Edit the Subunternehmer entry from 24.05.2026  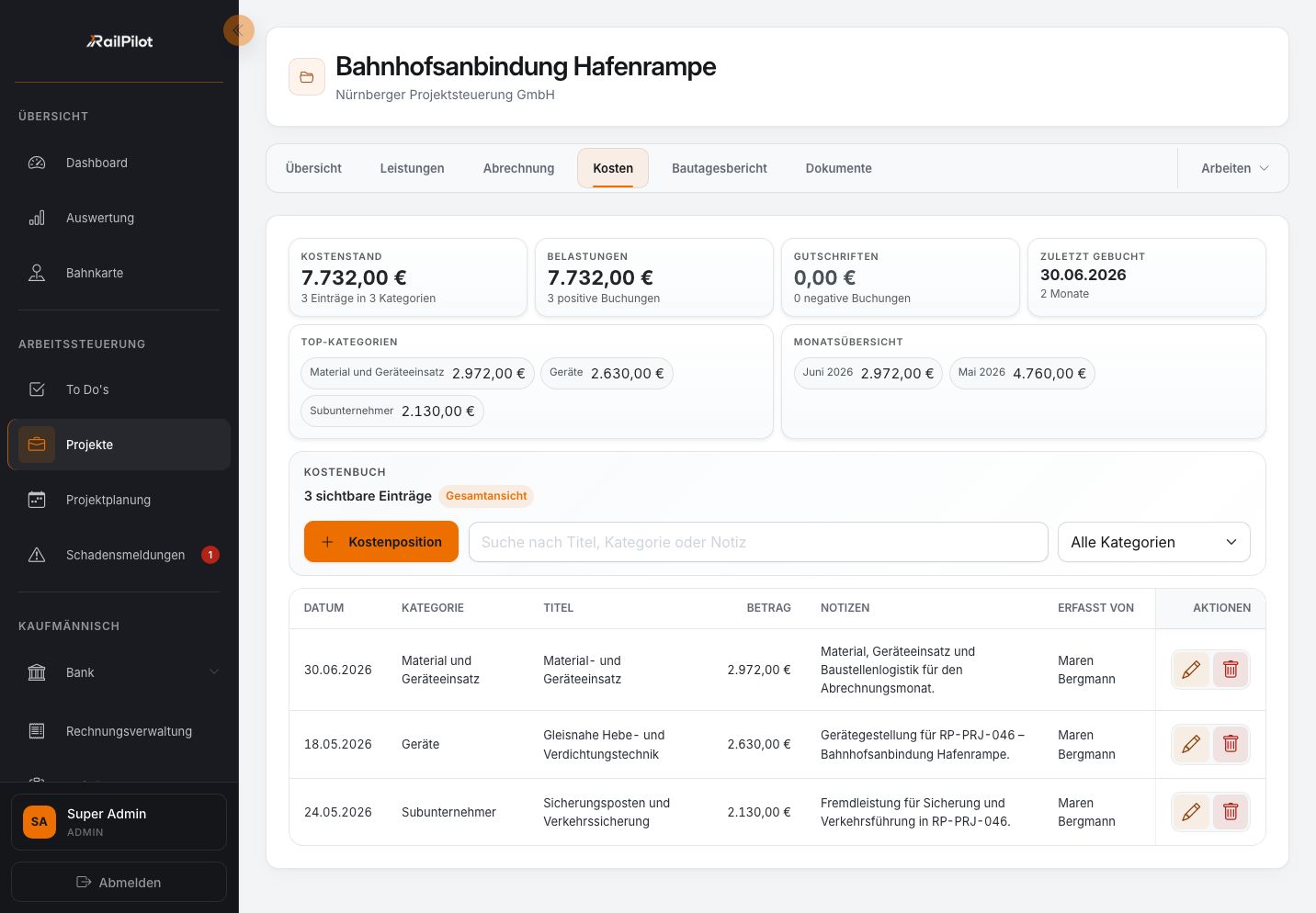1191,812
